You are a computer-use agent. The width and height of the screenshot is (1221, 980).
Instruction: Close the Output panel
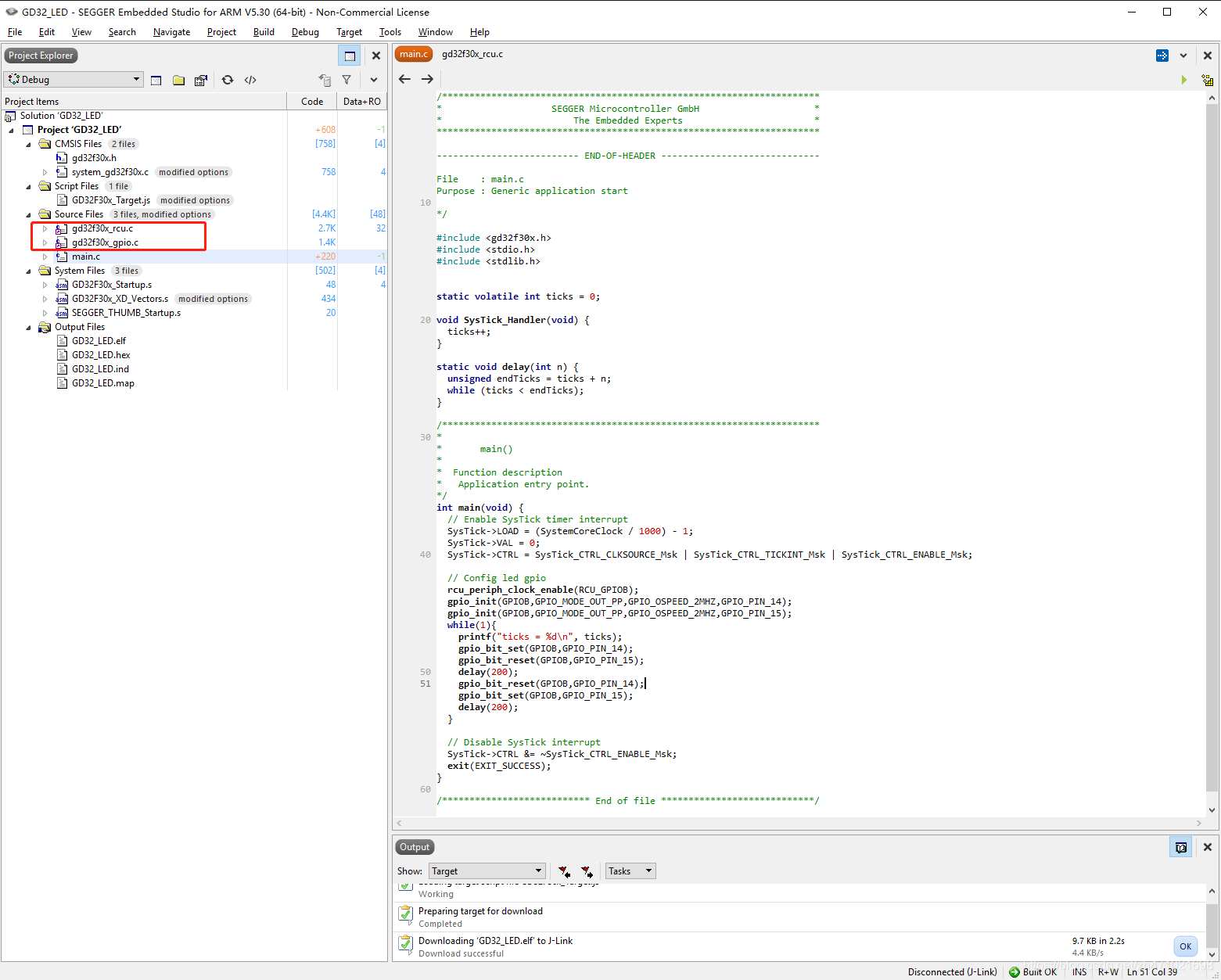[1208, 847]
